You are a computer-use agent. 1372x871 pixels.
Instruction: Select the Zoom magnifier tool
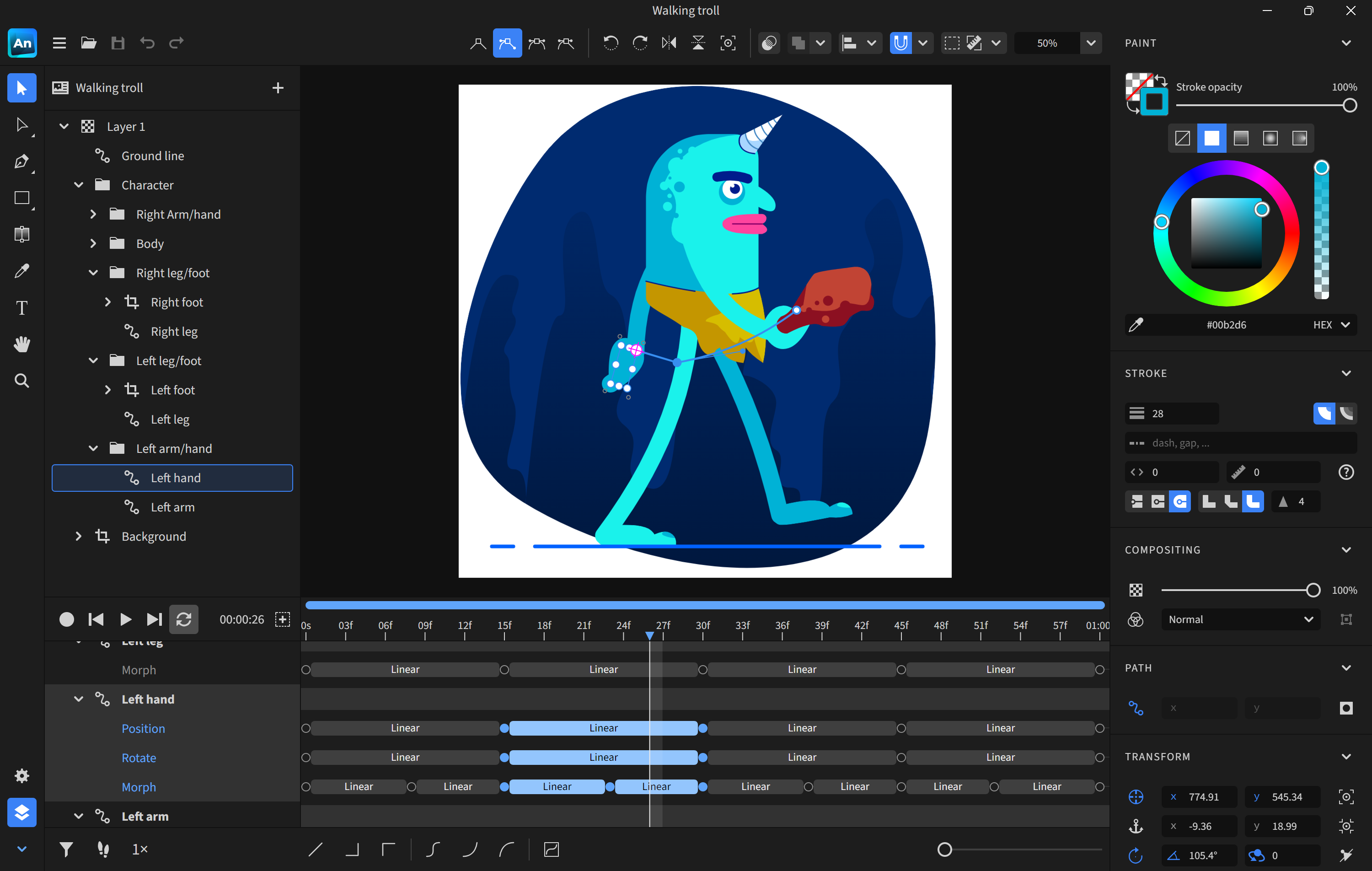[x=21, y=380]
